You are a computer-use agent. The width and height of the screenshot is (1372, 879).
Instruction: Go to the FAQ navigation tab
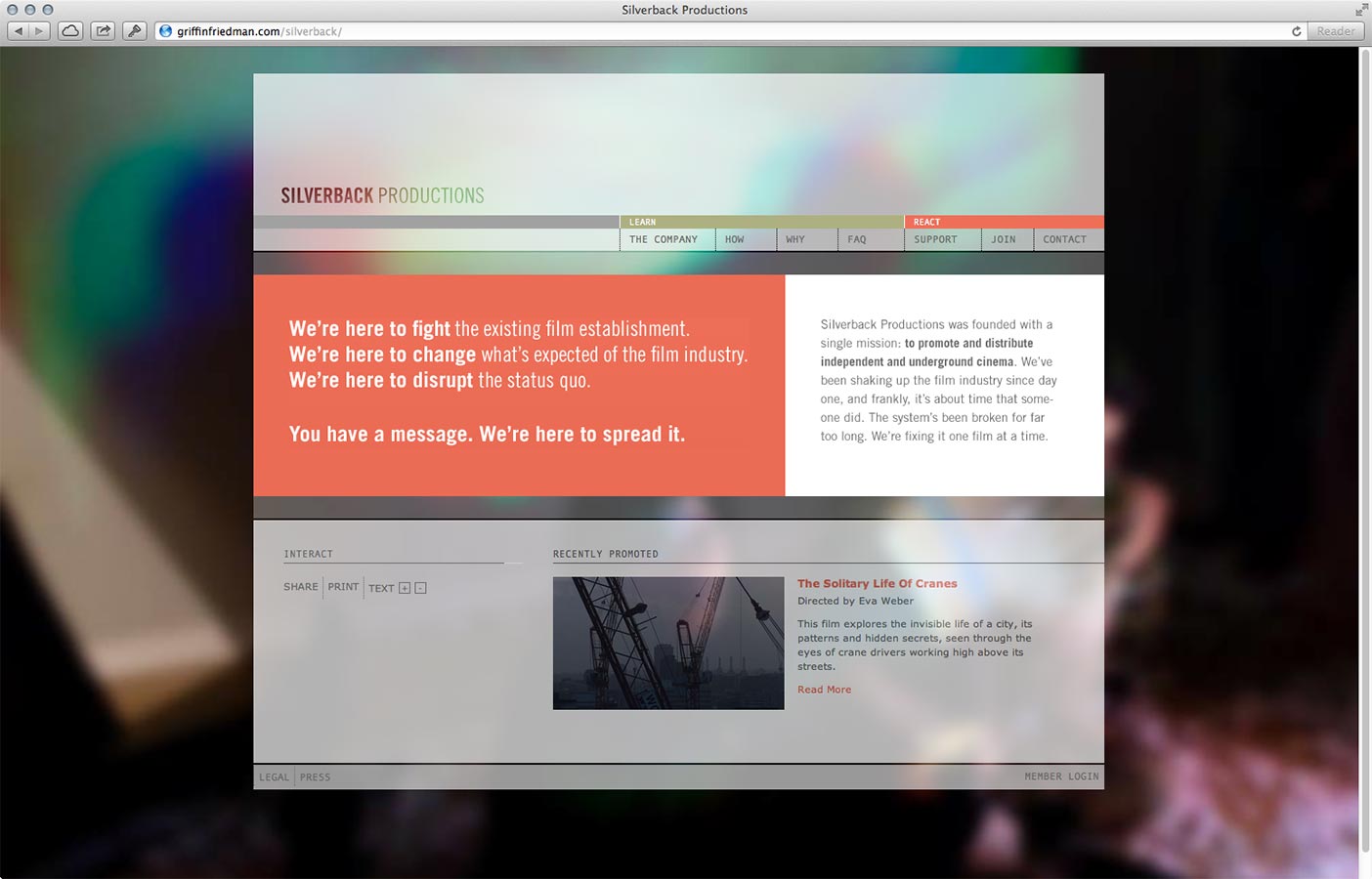[857, 239]
